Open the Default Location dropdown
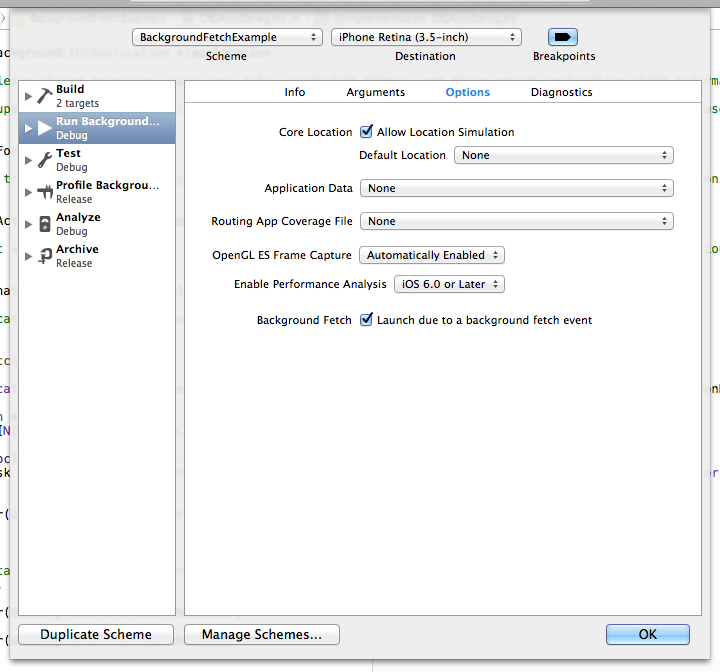This screenshot has height=672, width=720. 564,155
